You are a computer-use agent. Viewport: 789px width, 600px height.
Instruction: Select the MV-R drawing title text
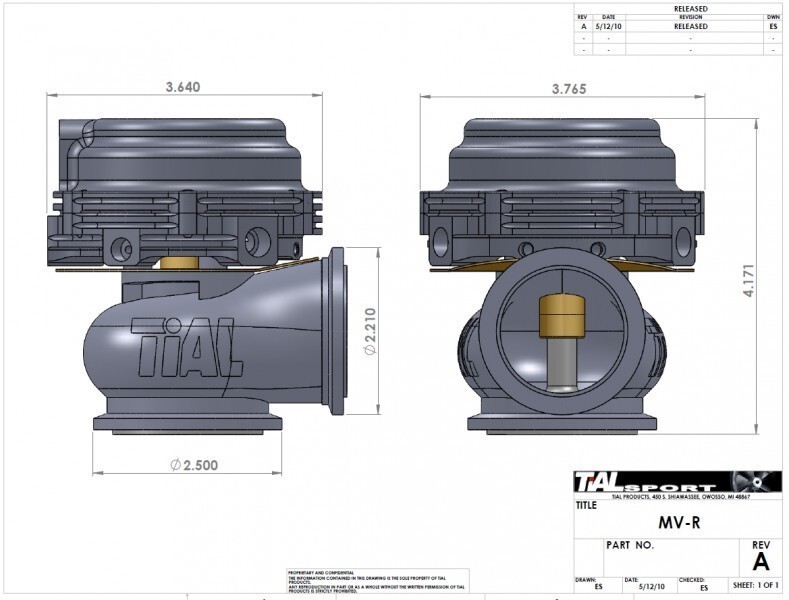tap(679, 522)
